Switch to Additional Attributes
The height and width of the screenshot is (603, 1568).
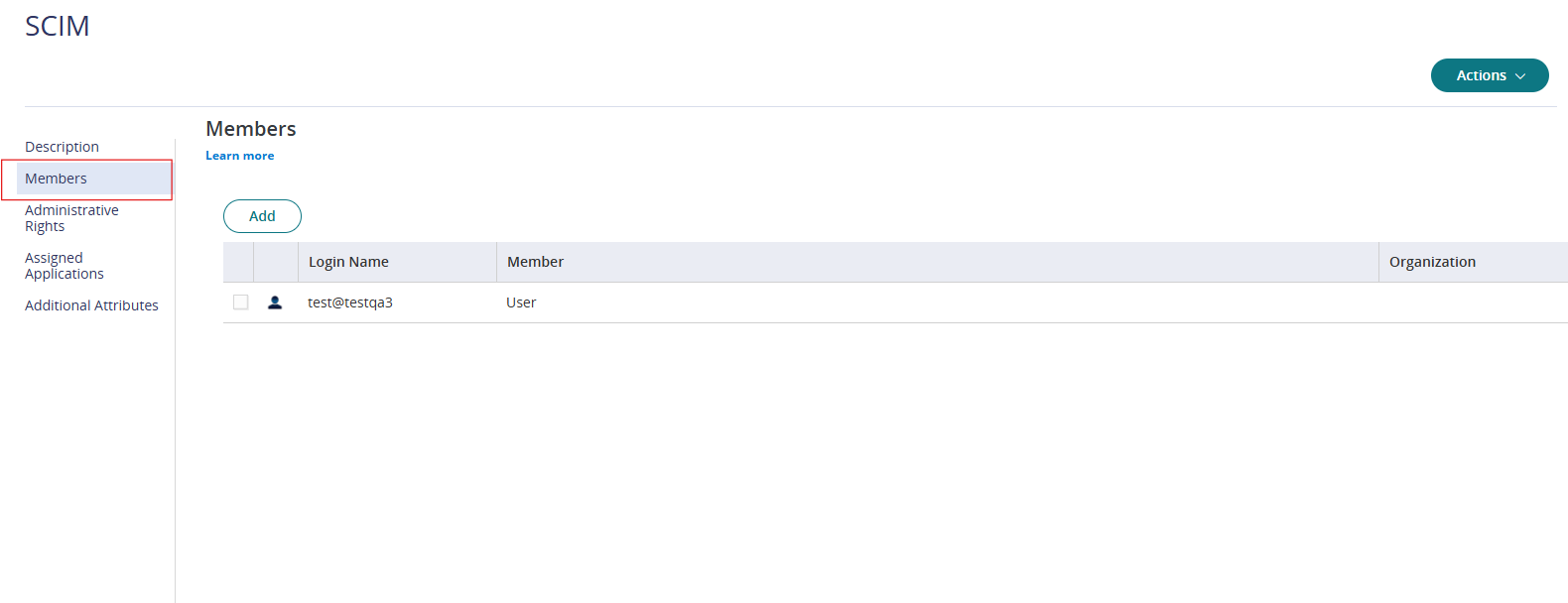click(91, 305)
